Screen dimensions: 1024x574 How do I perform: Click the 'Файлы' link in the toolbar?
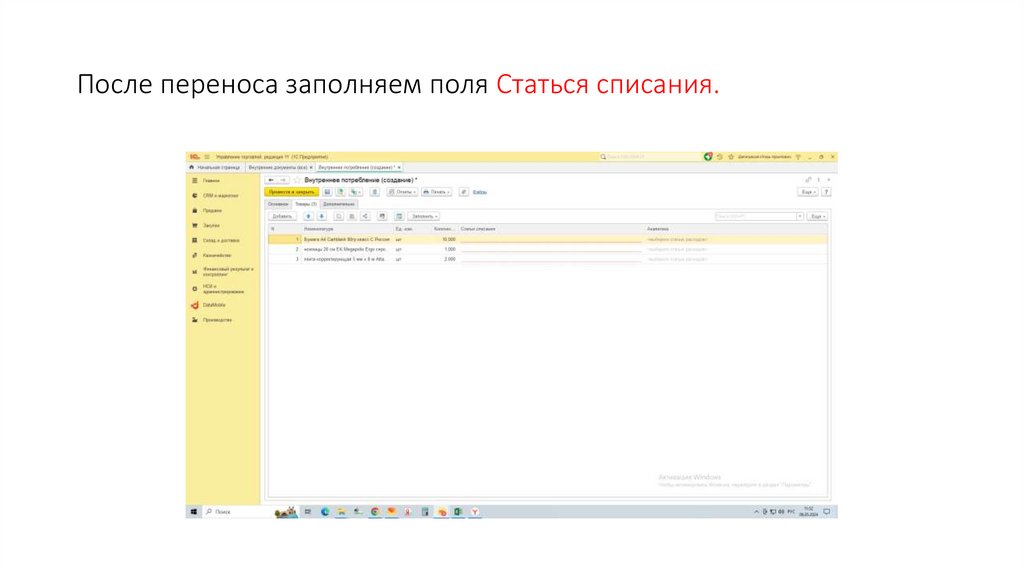pos(479,192)
